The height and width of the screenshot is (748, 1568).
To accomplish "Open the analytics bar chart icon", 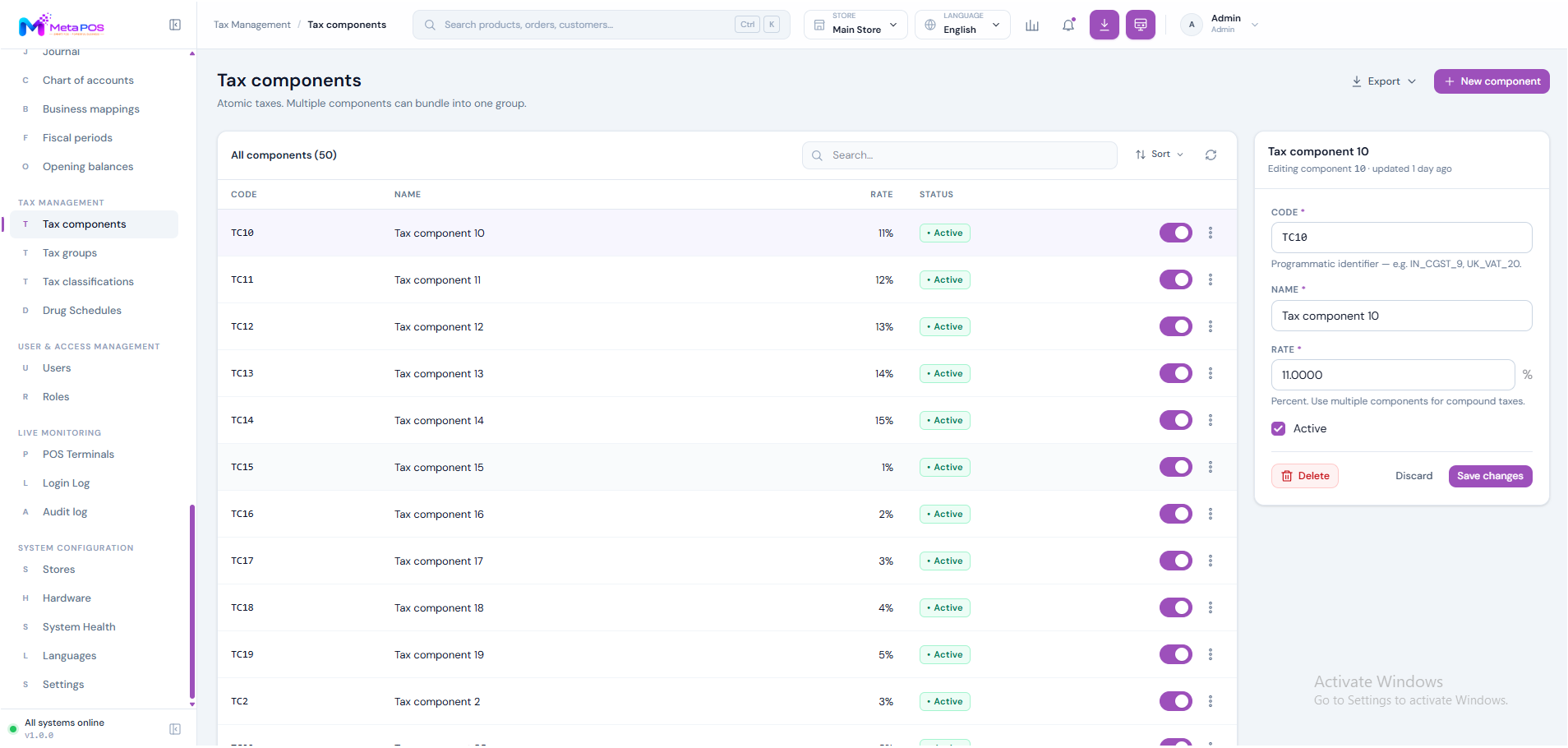I will (x=1032, y=25).
